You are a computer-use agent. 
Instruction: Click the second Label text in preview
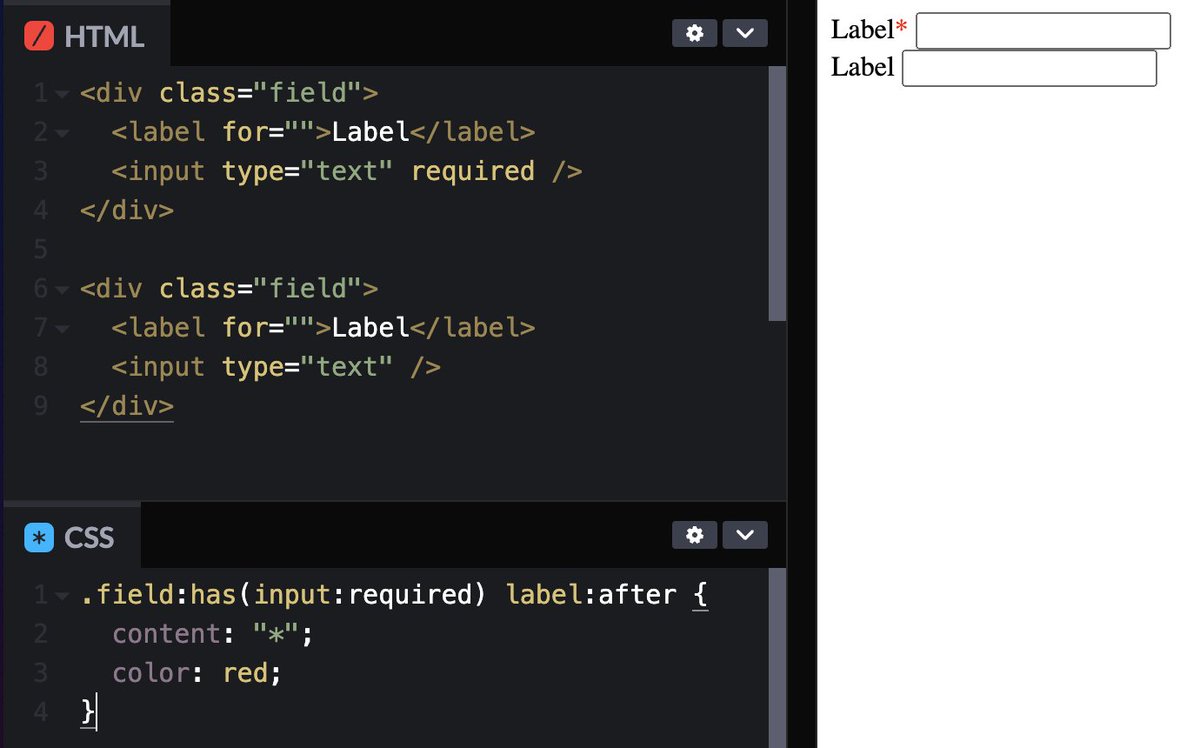click(x=861, y=67)
